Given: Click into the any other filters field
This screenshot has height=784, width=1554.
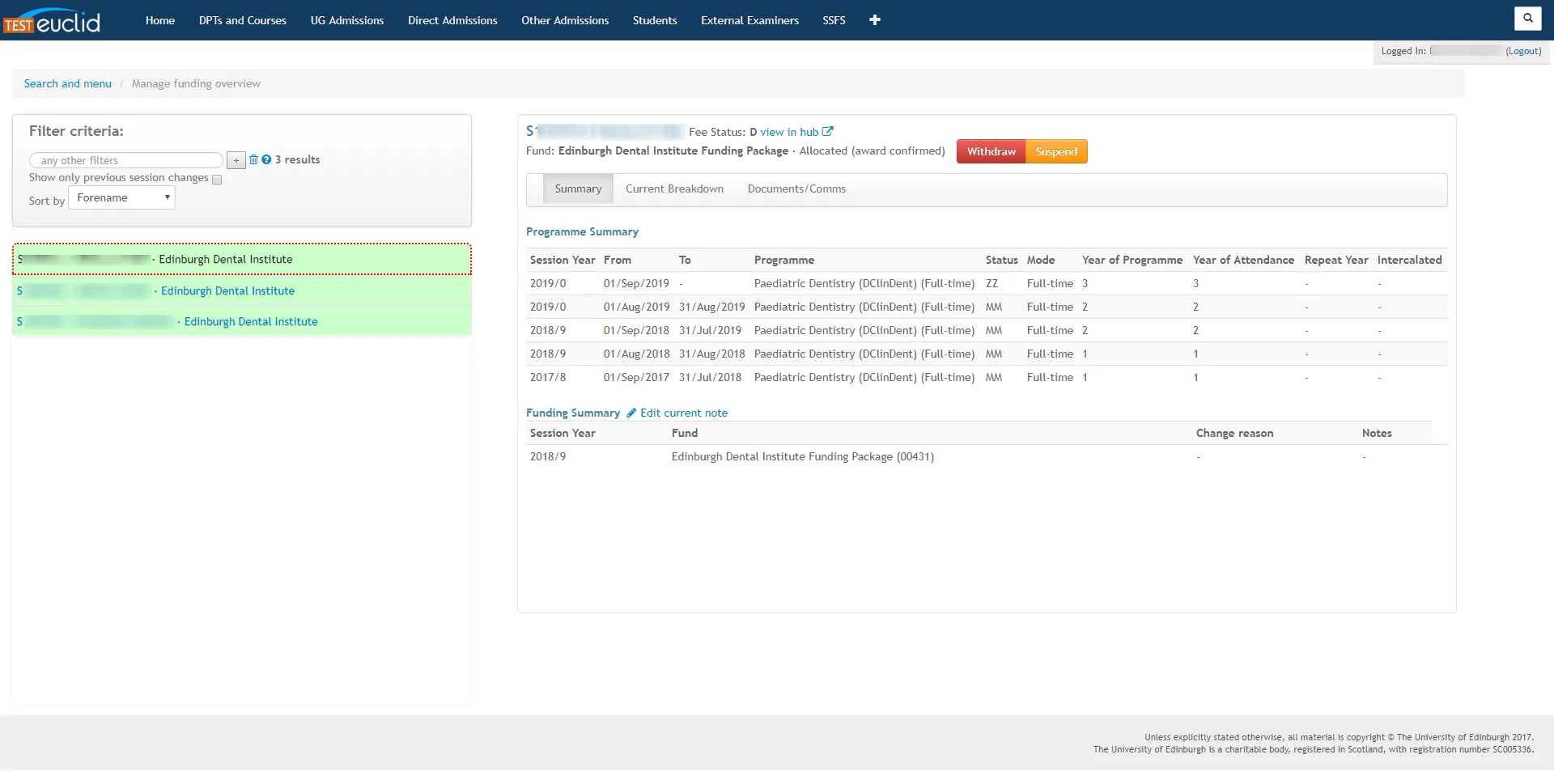Looking at the screenshot, I should tap(126, 161).
